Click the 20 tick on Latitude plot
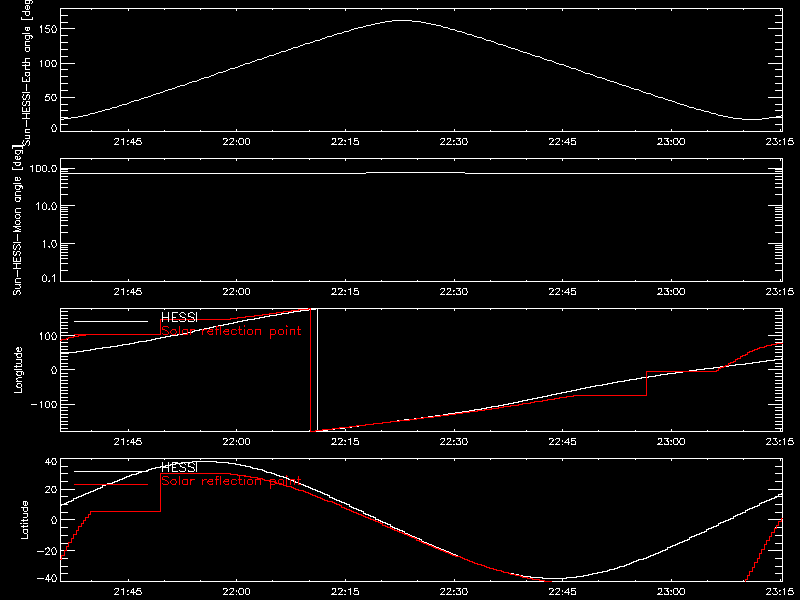This screenshot has height=600, width=800. pyautogui.click(x=51, y=490)
